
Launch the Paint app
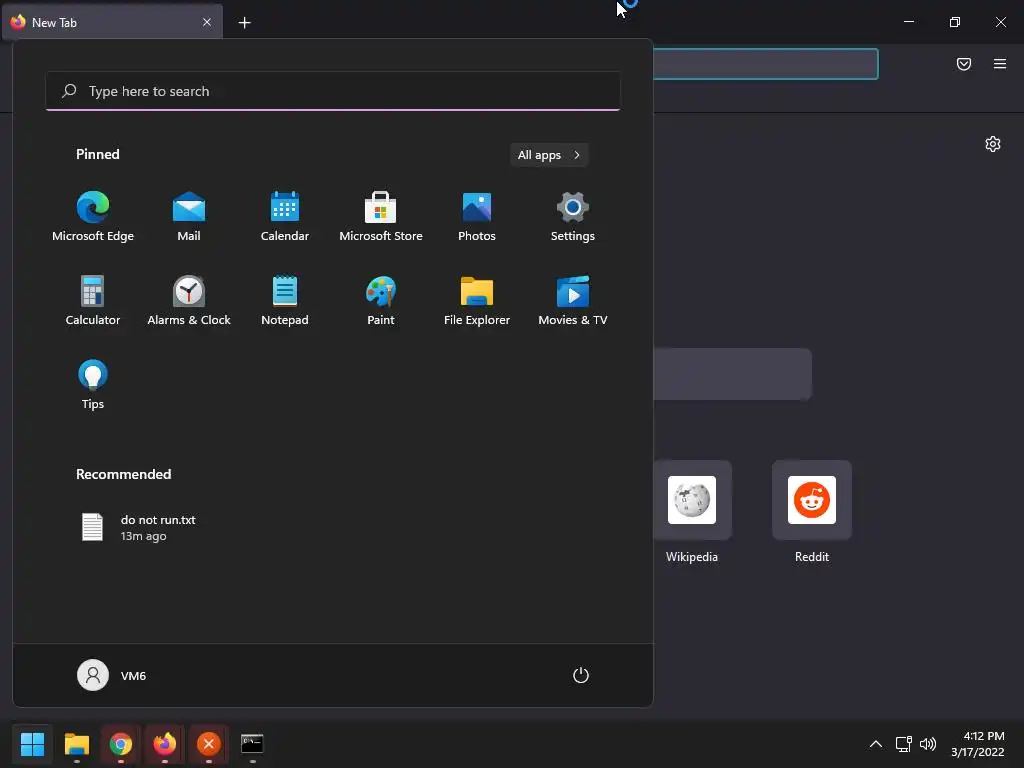click(381, 300)
